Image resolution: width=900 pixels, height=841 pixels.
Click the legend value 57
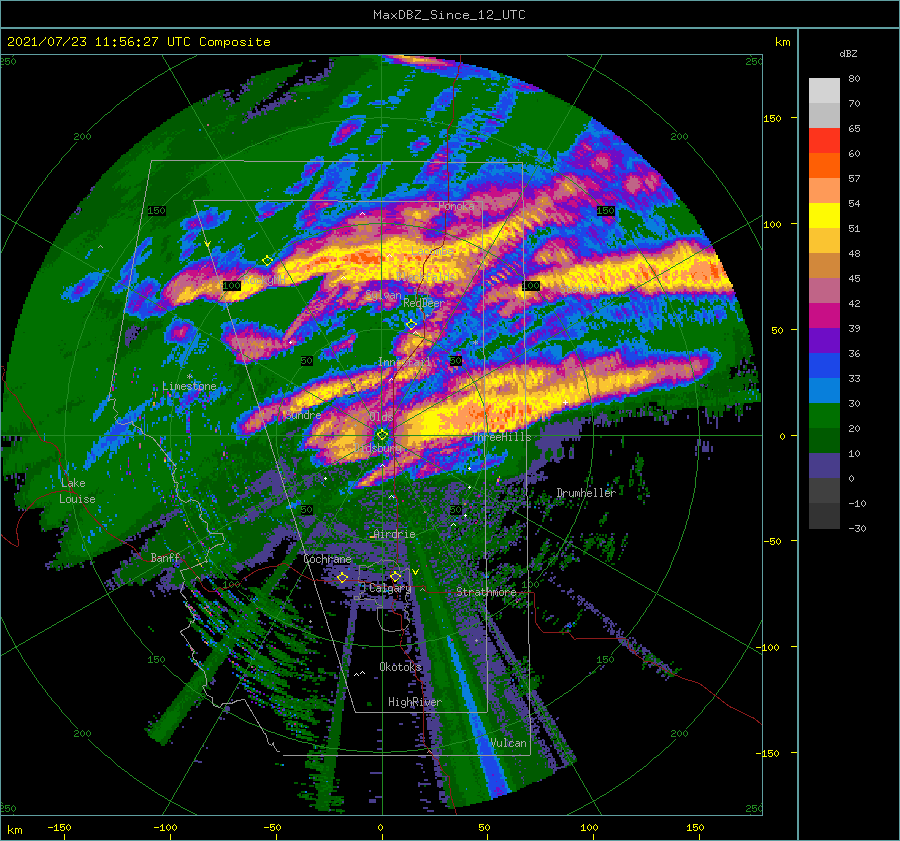pos(854,179)
